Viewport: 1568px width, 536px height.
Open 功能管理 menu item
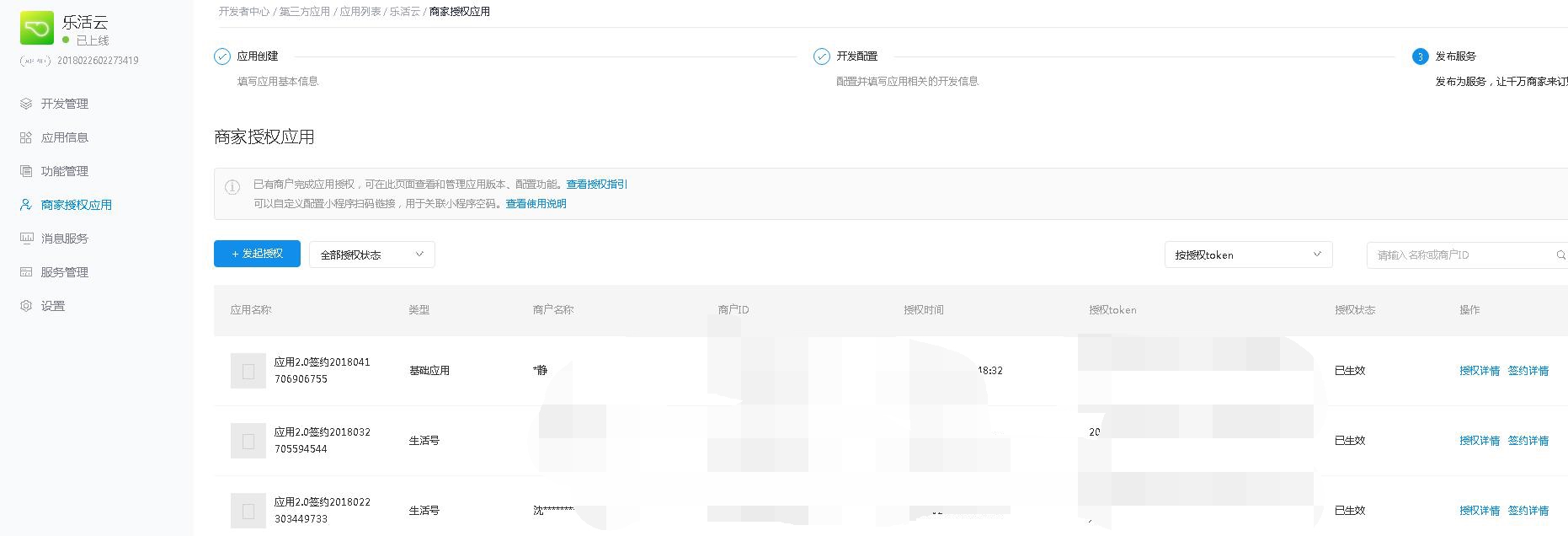65,171
